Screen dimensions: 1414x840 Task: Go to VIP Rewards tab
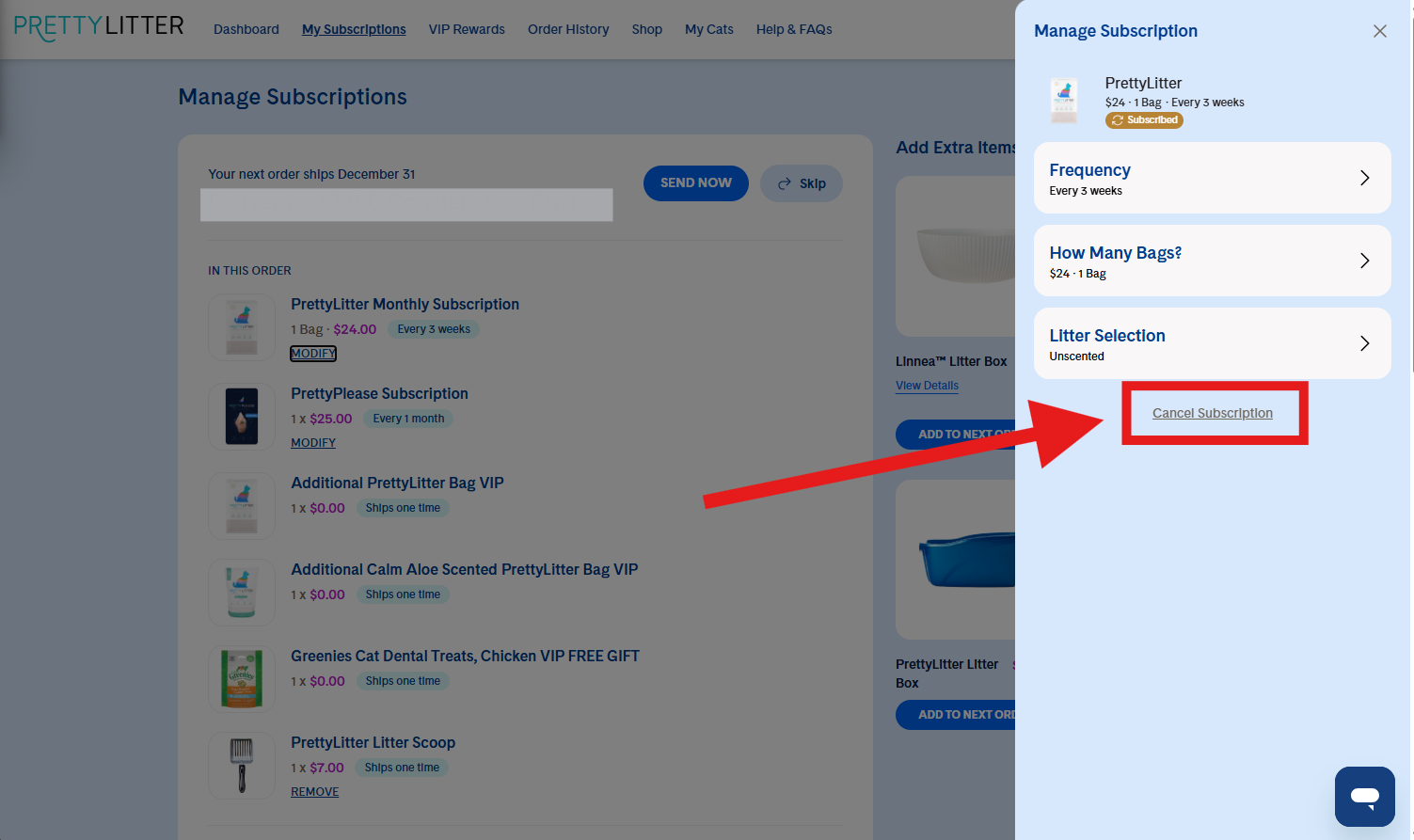tap(467, 29)
